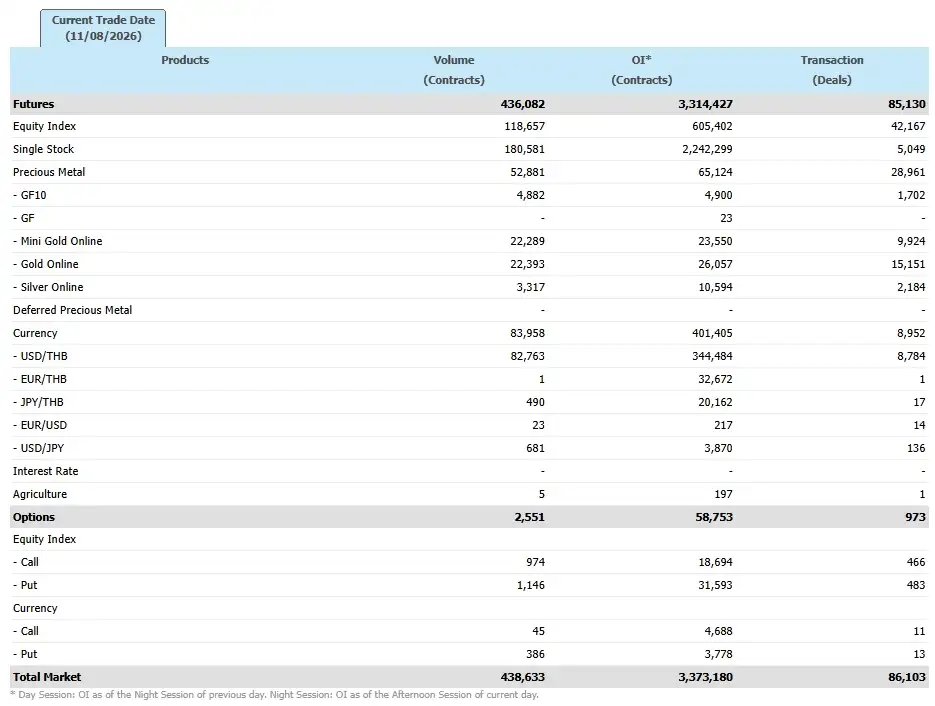Open the Single Stock row

pos(469,149)
